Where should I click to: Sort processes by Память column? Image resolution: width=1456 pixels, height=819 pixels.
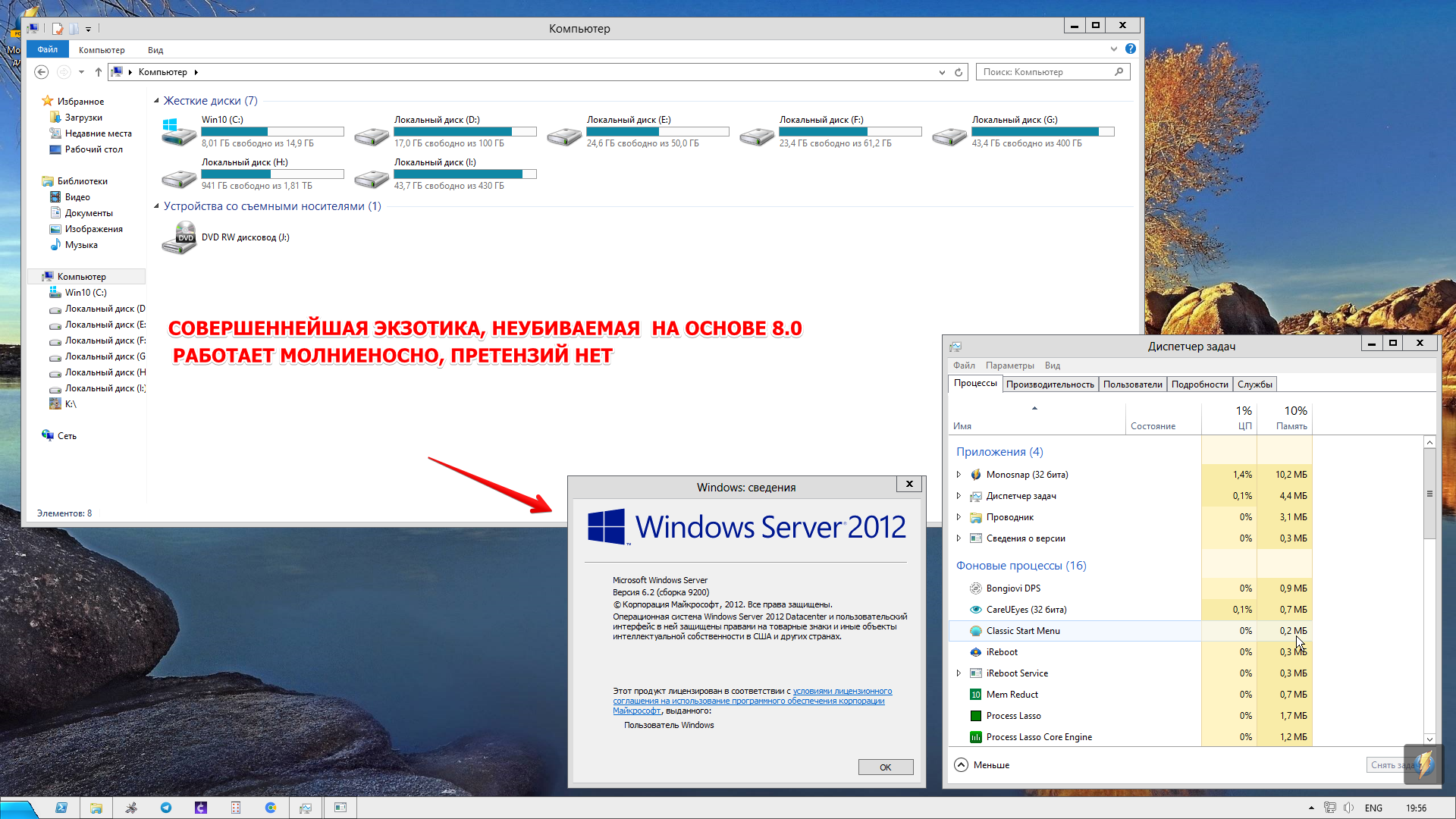pos(1285,418)
